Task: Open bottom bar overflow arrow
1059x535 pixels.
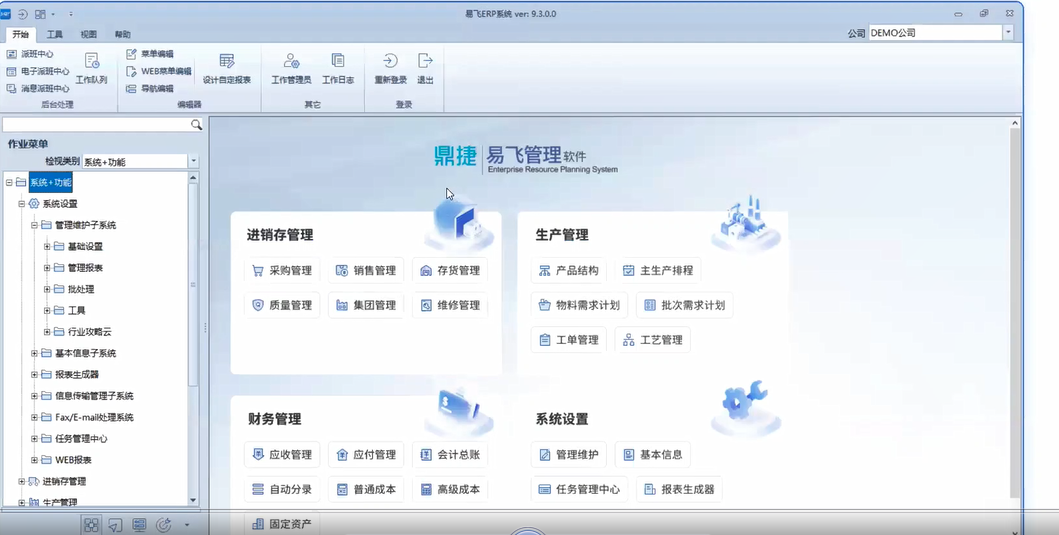Action: [x=186, y=525]
